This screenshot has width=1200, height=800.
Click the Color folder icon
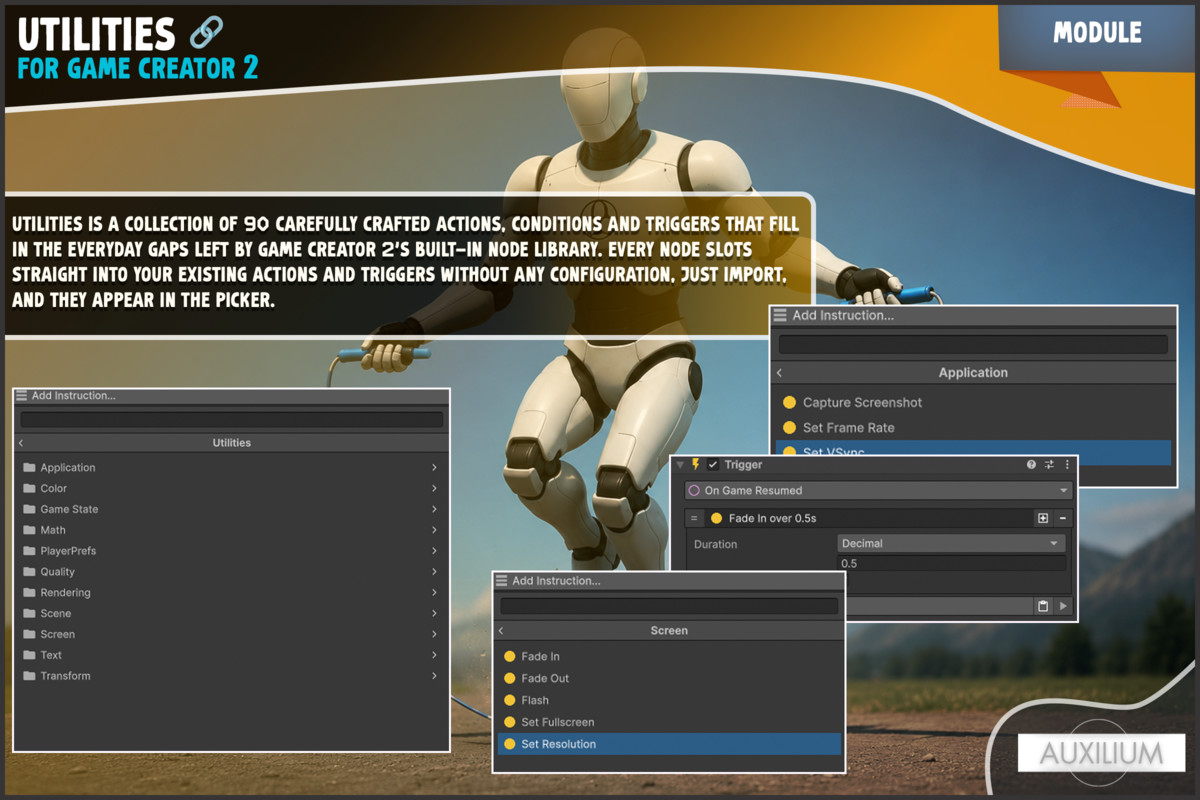(29, 488)
